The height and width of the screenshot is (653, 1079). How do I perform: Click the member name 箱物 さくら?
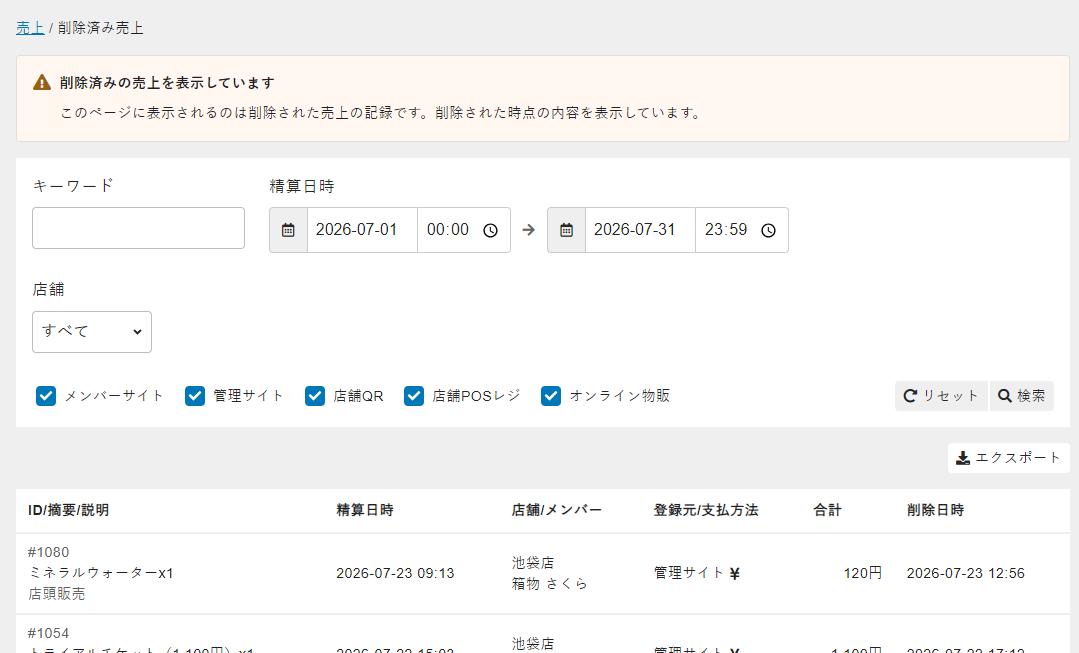click(x=550, y=584)
